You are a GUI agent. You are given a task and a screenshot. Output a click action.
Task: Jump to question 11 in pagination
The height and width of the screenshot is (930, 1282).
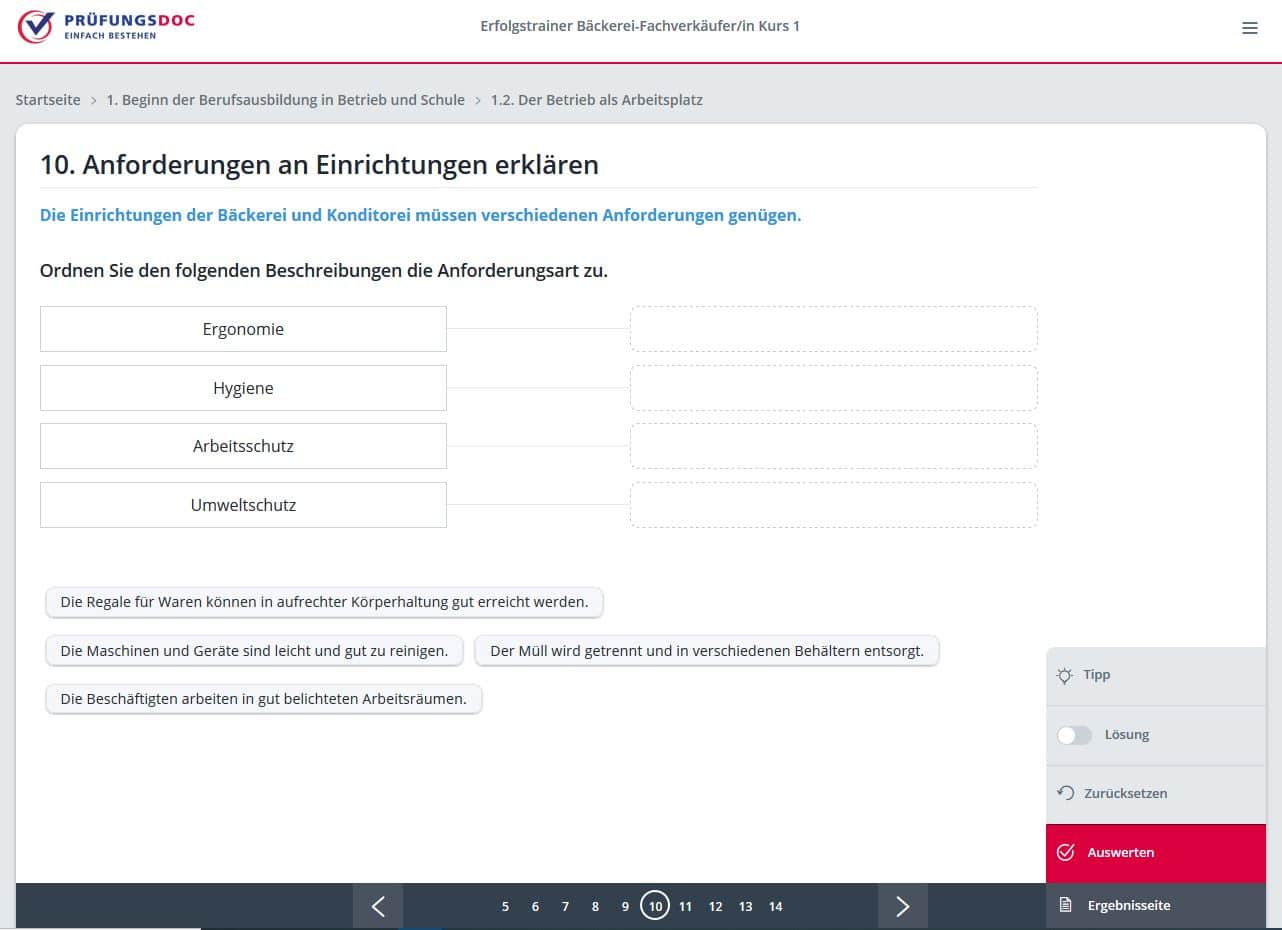click(x=685, y=907)
